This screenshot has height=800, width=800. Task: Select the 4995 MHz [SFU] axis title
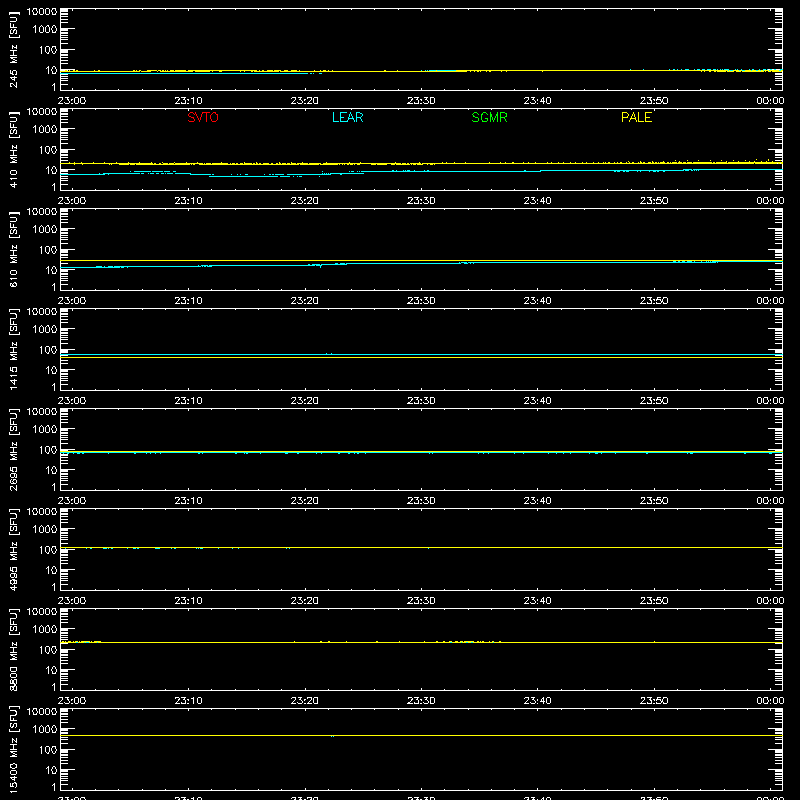tap(13, 549)
